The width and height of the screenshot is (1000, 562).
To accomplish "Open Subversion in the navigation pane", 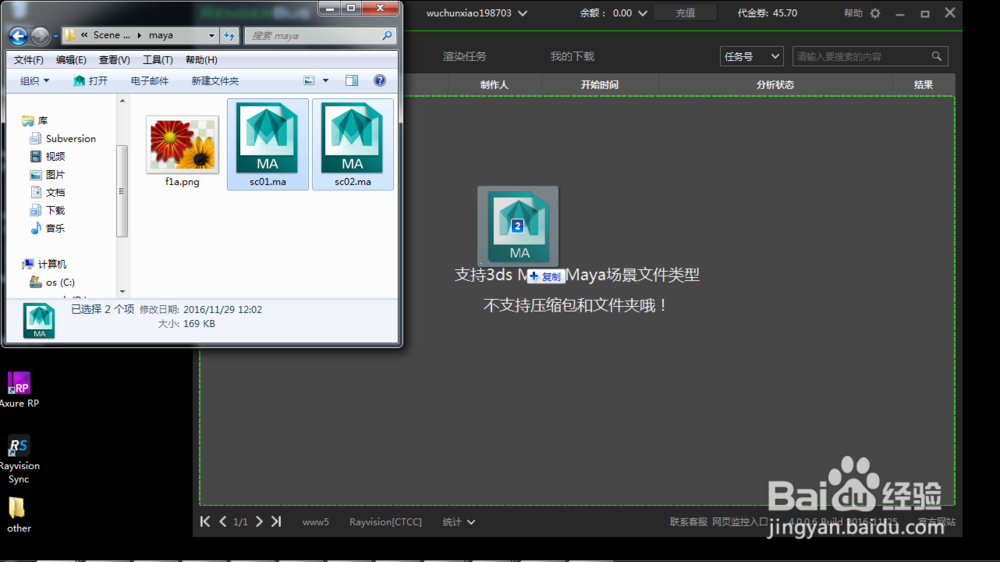I will click(63, 138).
